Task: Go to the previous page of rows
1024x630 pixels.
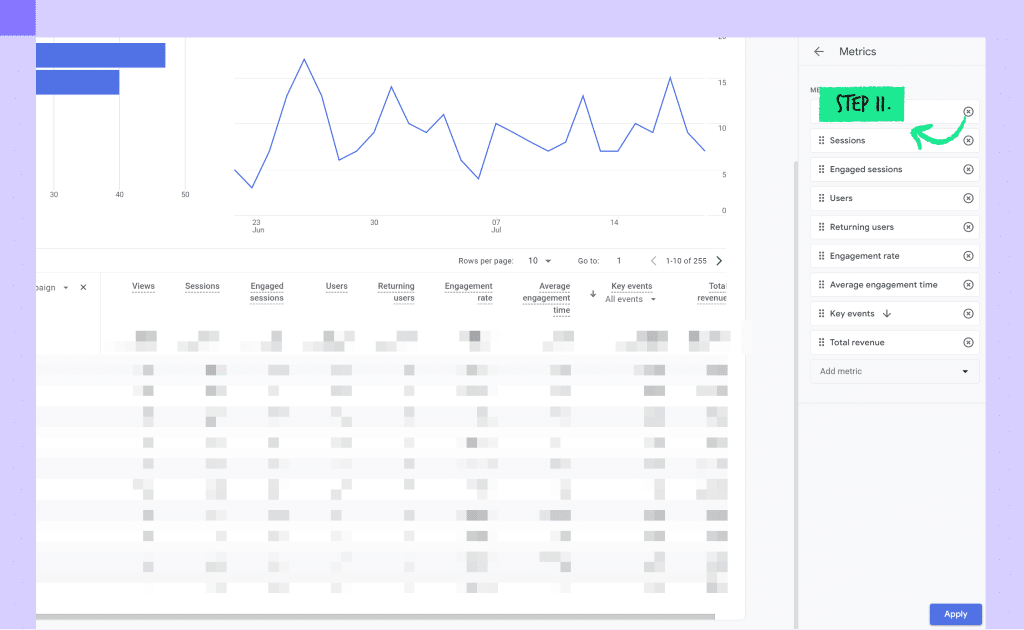Action: 654,260
